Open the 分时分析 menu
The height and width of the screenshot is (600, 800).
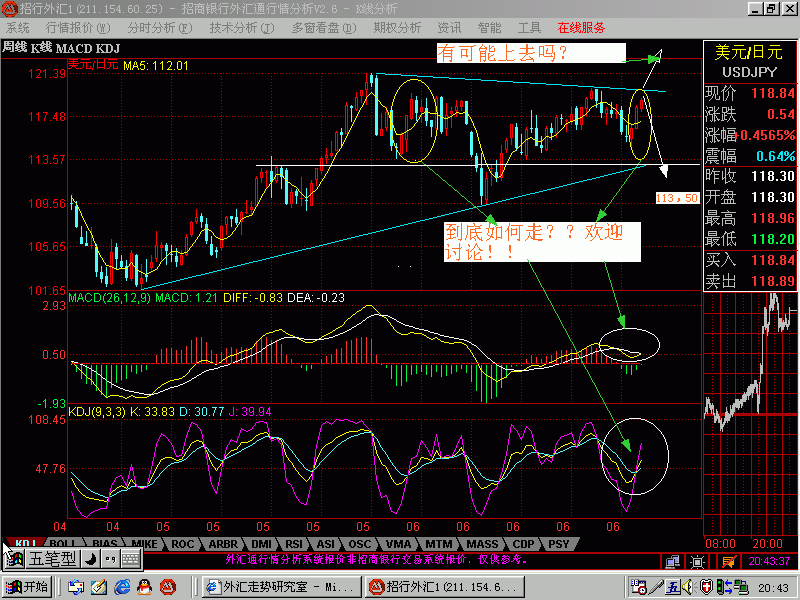click(160, 28)
